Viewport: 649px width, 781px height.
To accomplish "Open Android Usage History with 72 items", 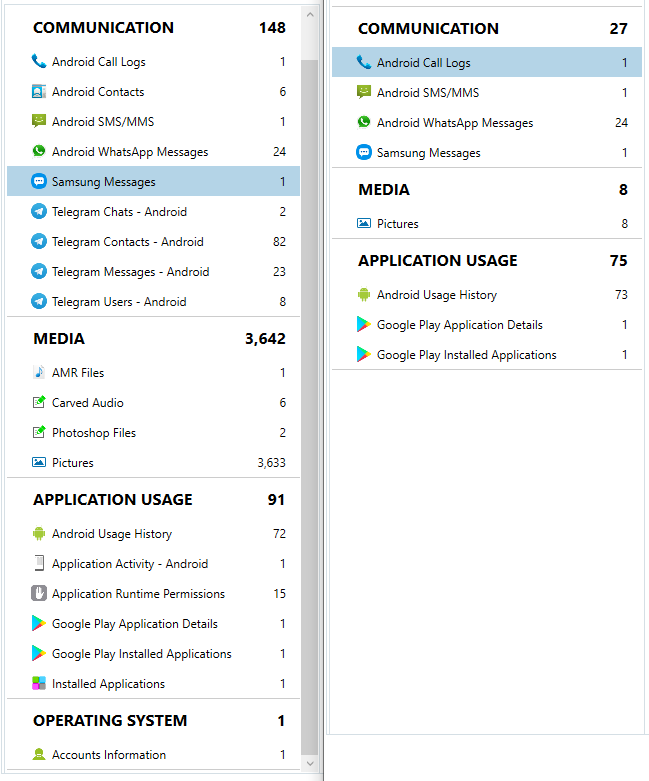I will pos(153,533).
